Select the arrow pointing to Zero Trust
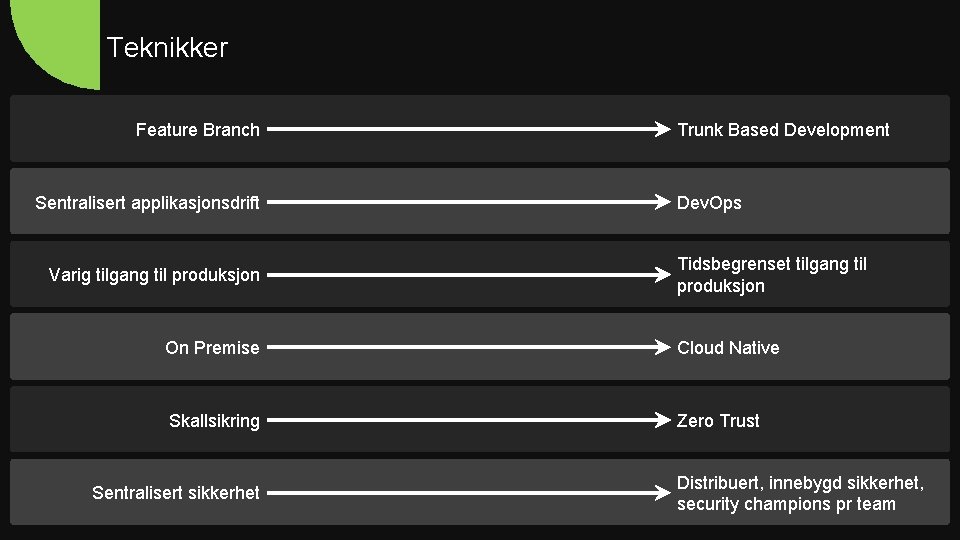The width and height of the screenshot is (960, 540). point(468,421)
